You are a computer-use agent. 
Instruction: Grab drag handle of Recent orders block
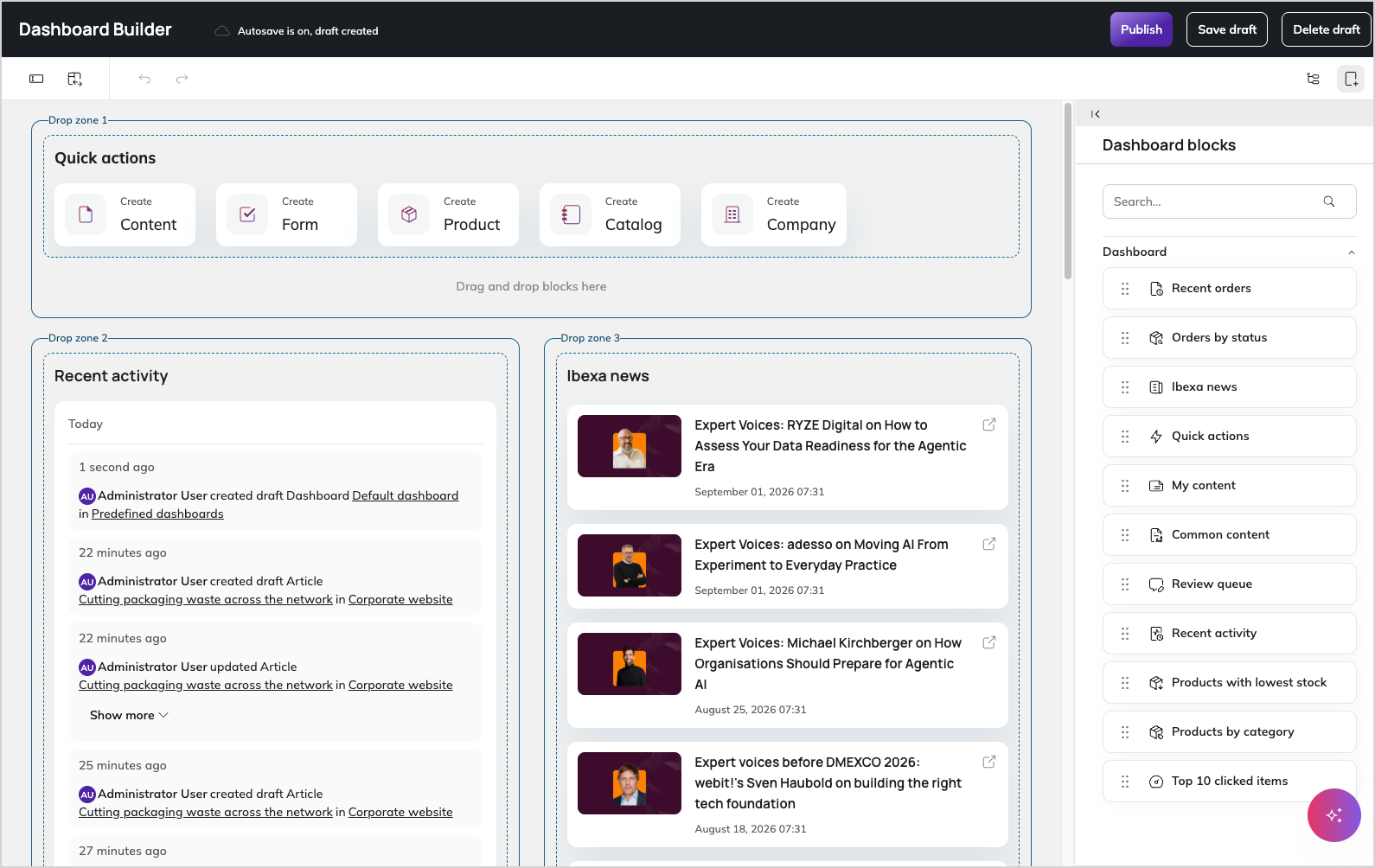tap(1125, 289)
